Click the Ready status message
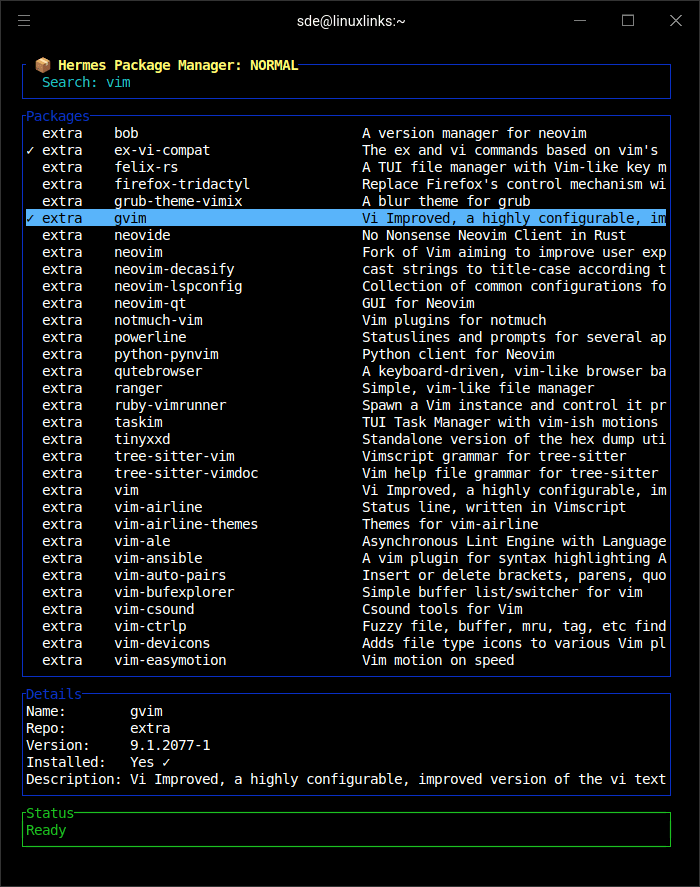700x887 pixels. click(46, 830)
